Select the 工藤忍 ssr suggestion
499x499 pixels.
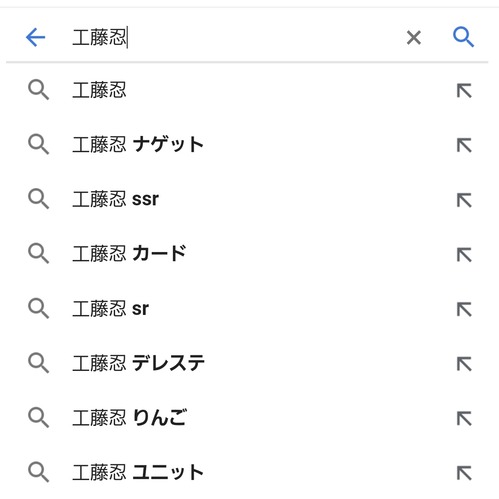[249, 199]
